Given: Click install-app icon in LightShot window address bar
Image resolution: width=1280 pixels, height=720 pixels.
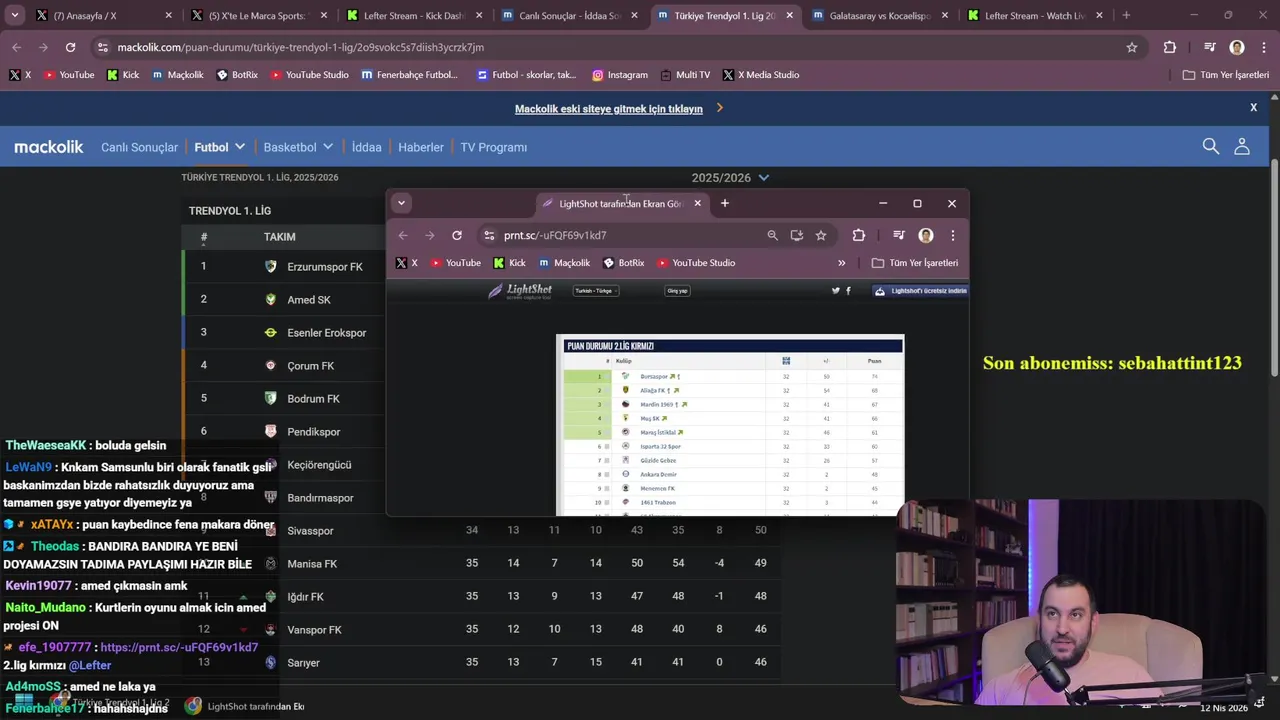Looking at the screenshot, I should [797, 235].
